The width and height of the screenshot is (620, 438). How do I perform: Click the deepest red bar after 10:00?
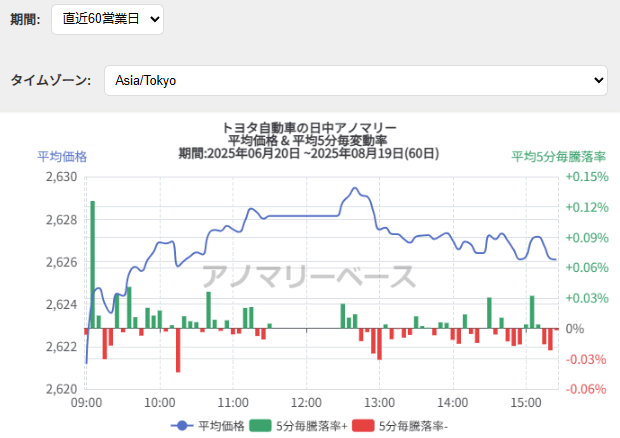coord(178,350)
